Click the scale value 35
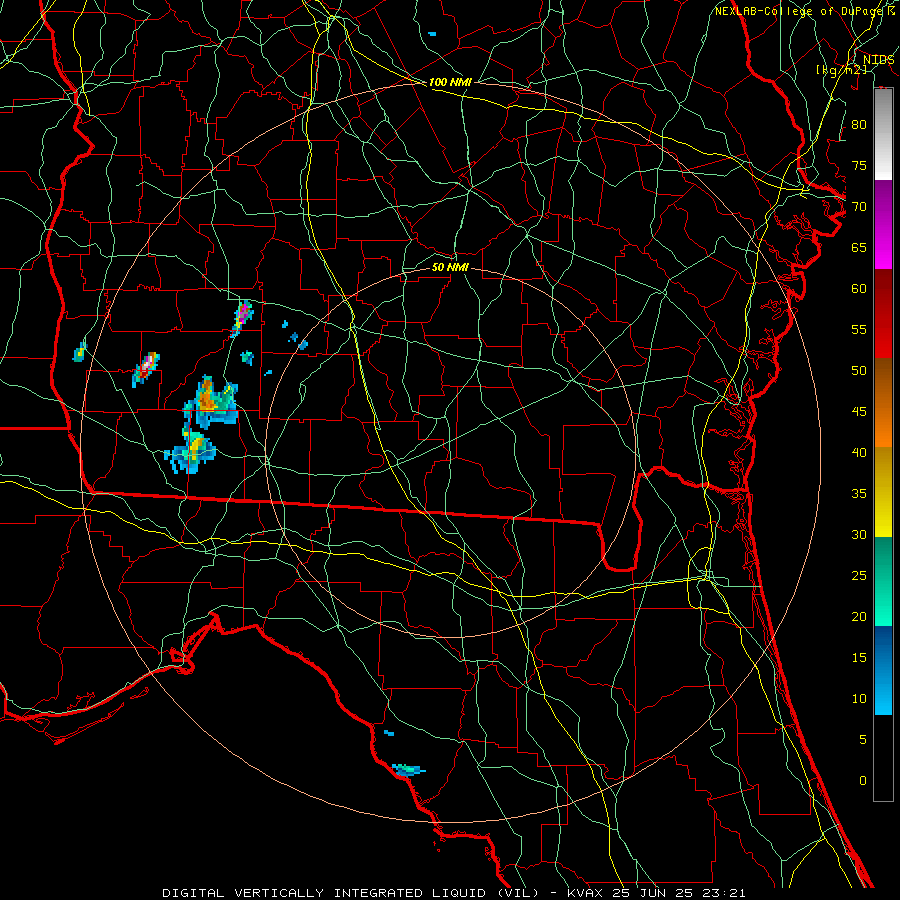This screenshot has width=900, height=900. tap(859, 494)
